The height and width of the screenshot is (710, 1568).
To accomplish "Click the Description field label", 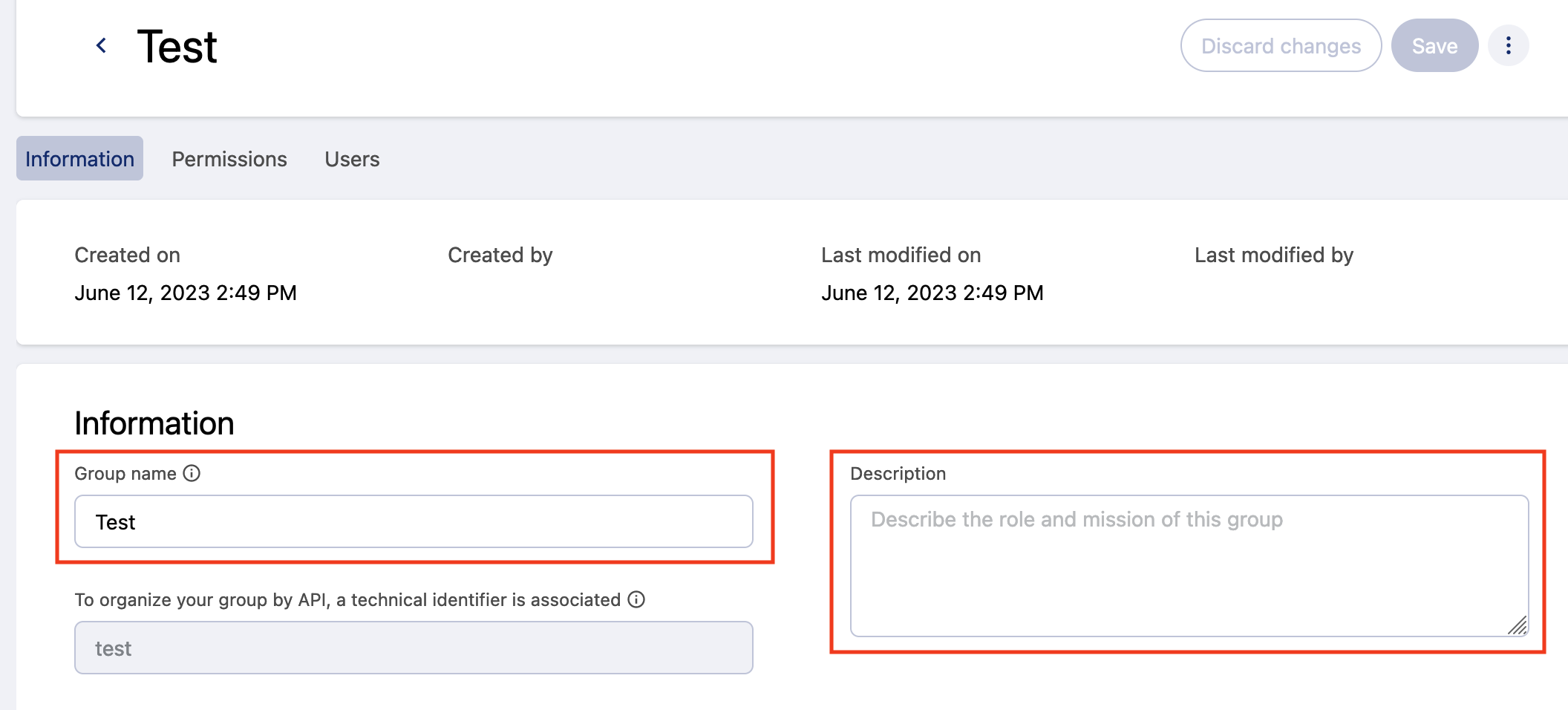I will click(x=898, y=473).
